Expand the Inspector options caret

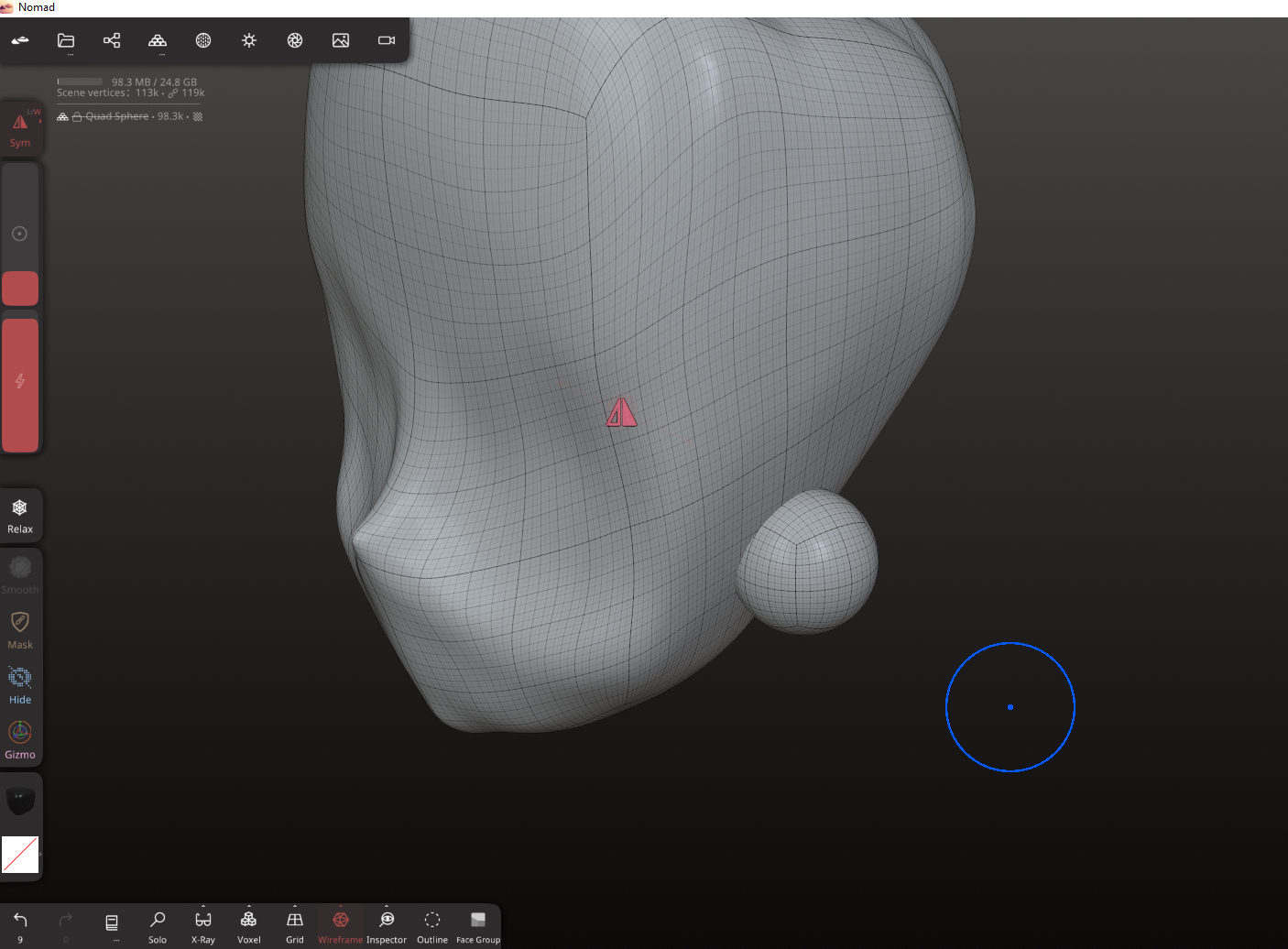tap(387, 906)
